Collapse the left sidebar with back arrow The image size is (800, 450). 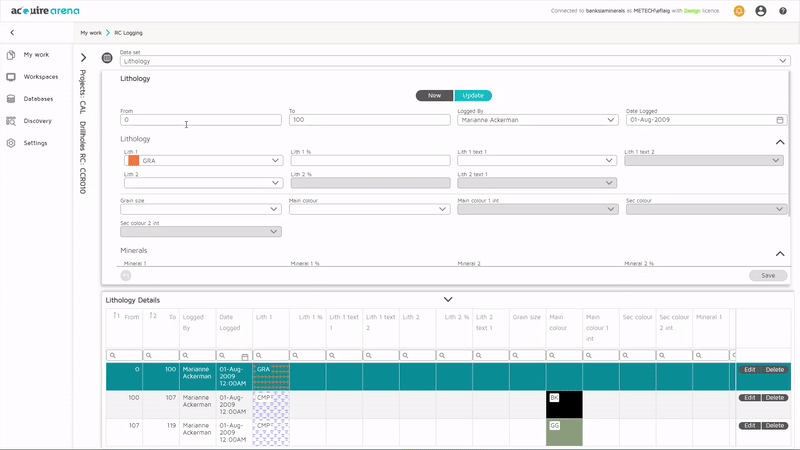11,33
